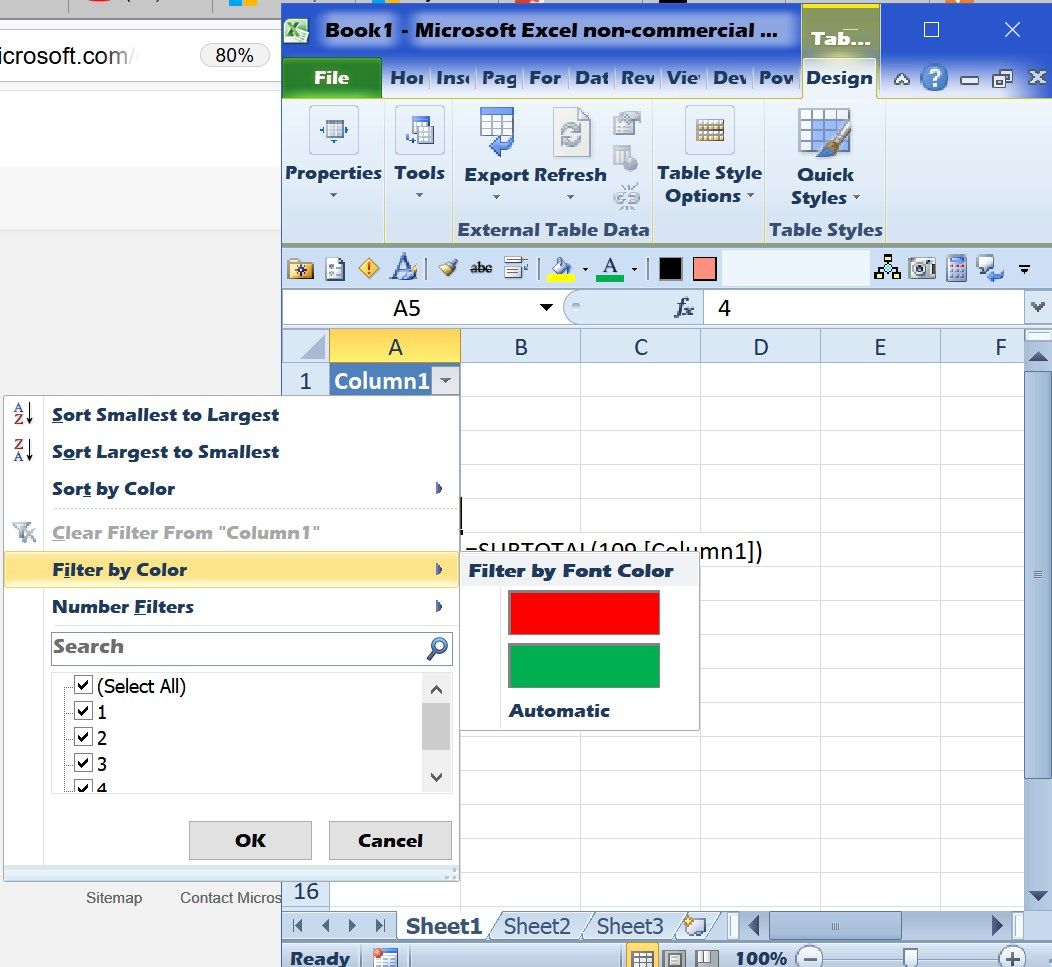
Task: Collapse the ribbon with the caret icon
Action: [902, 79]
